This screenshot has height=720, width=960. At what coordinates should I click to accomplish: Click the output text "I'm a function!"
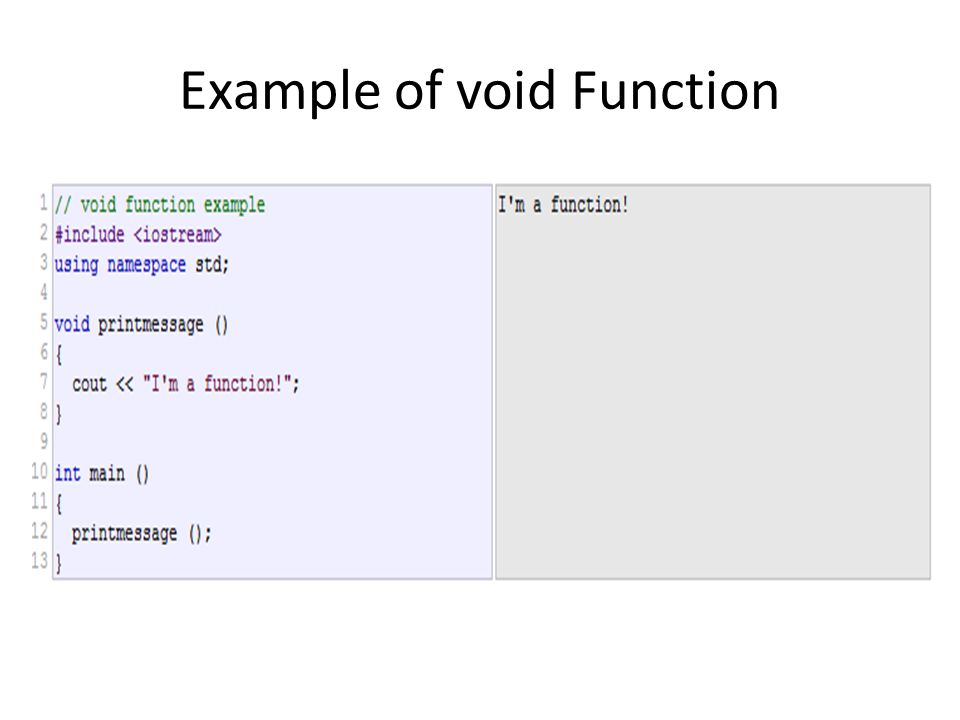click(563, 204)
